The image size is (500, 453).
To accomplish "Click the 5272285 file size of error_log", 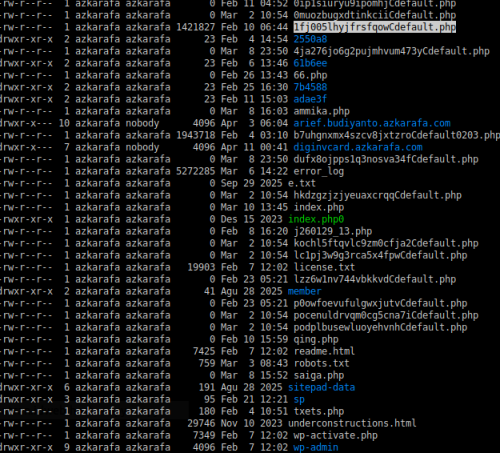I will (196, 171).
